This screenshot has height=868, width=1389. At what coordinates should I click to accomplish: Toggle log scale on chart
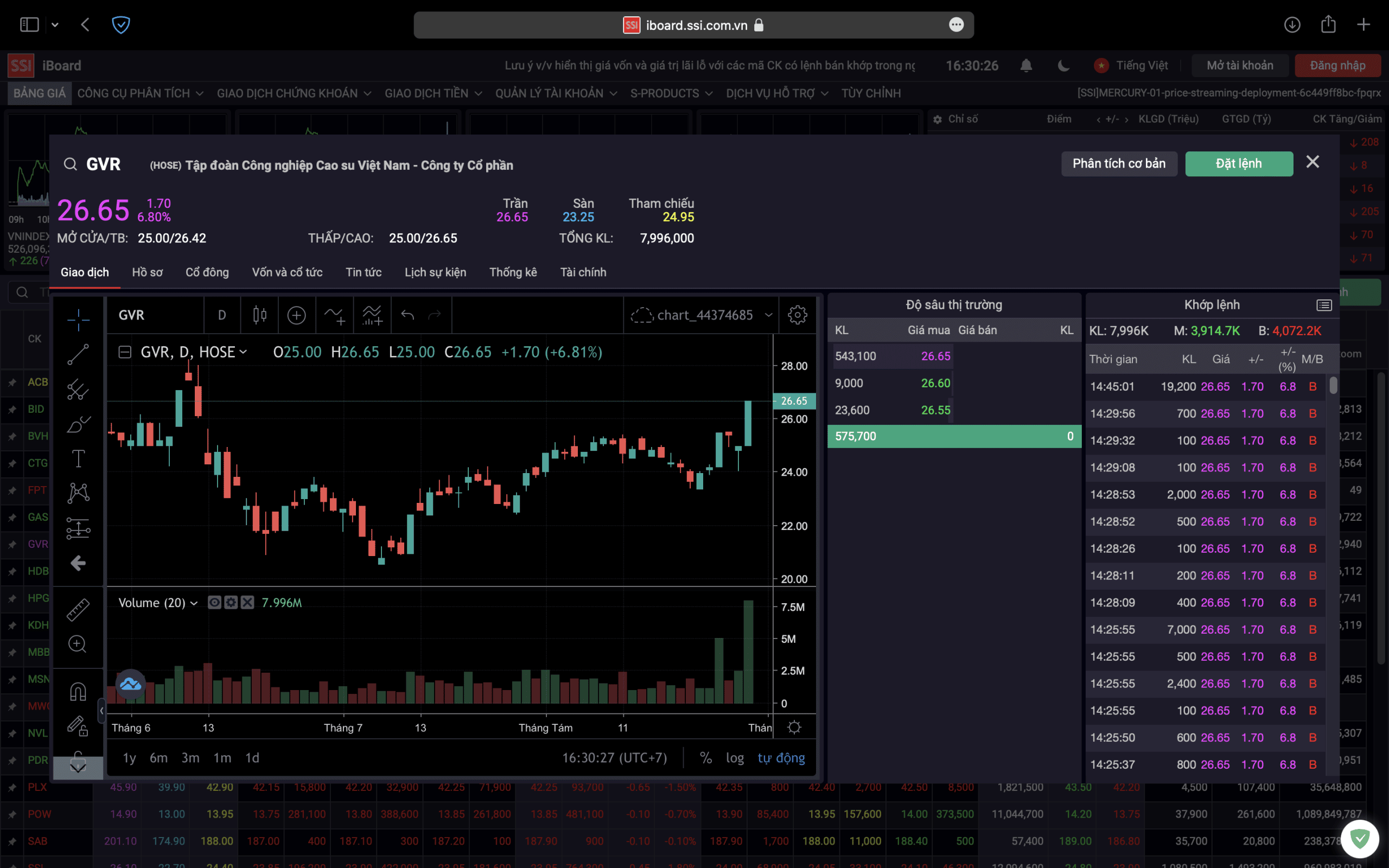tap(735, 758)
